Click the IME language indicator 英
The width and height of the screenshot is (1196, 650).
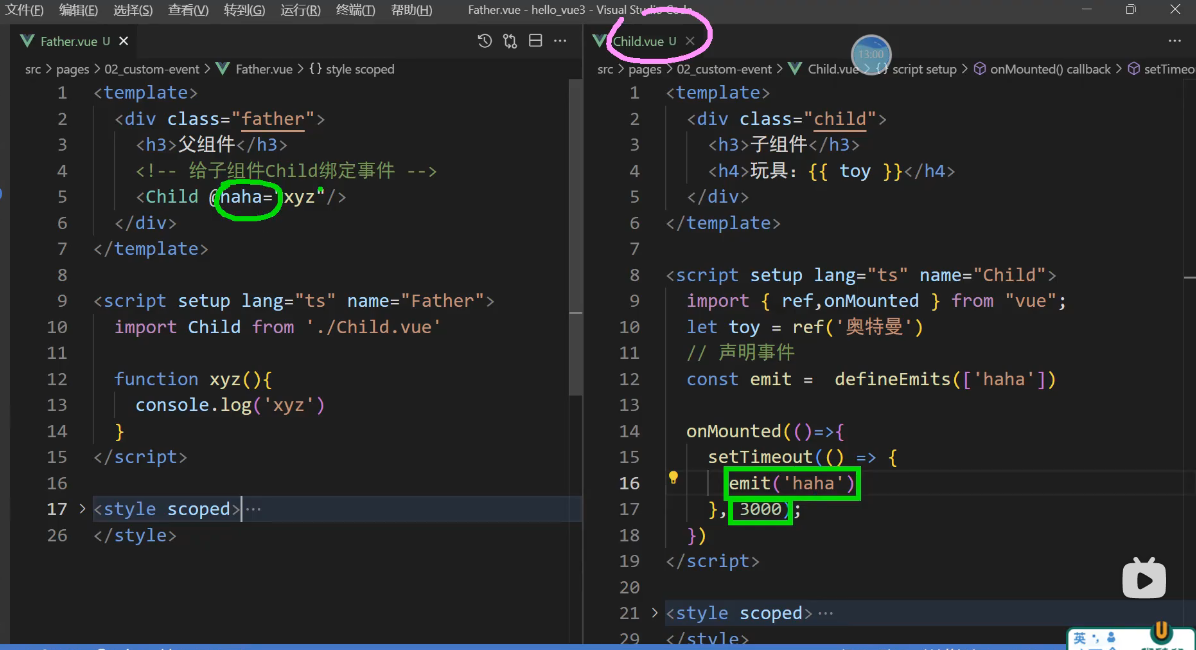pyautogui.click(x=1079, y=639)
